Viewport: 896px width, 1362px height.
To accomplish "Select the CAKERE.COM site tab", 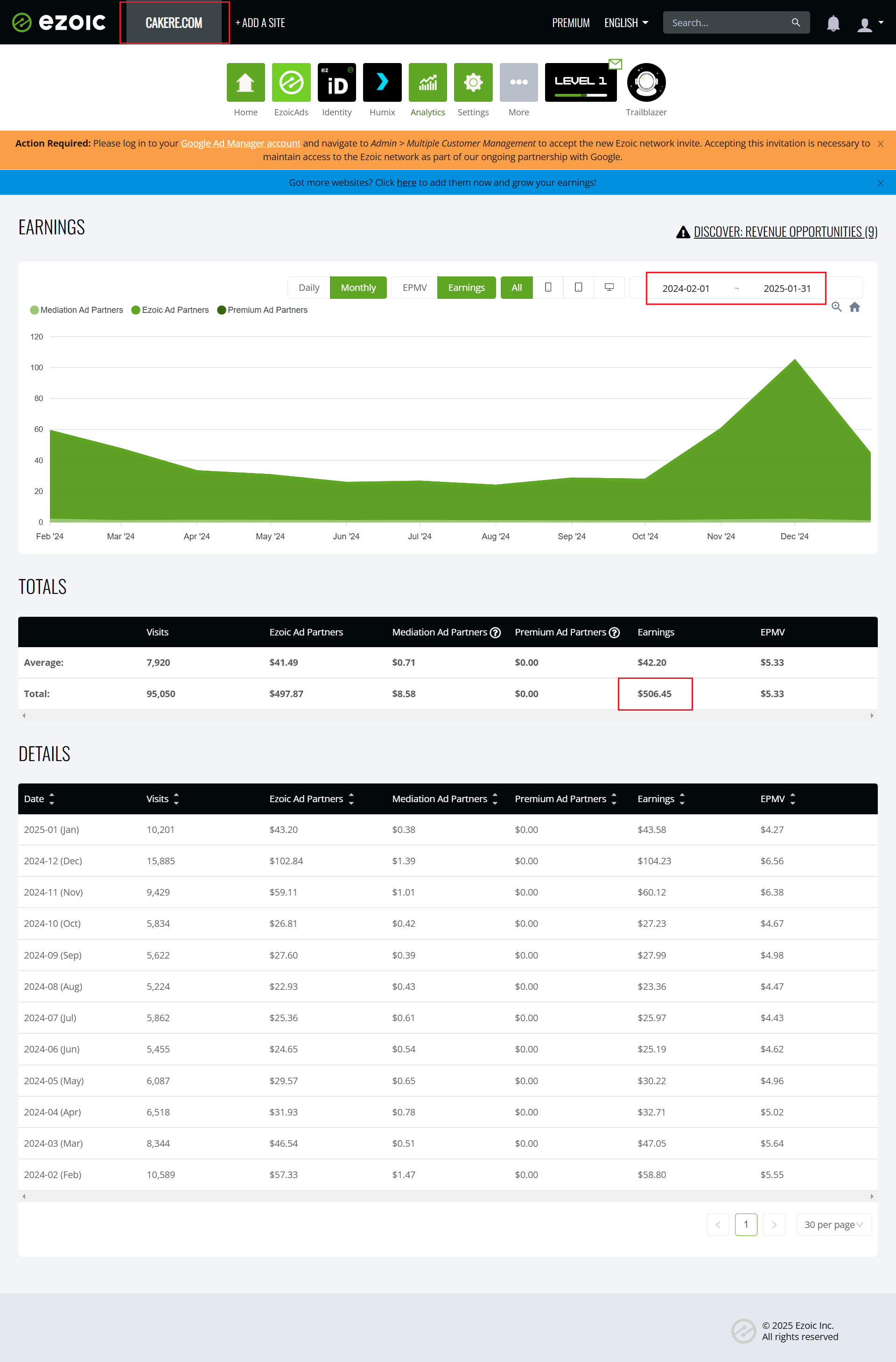I will tap(174, 22).
